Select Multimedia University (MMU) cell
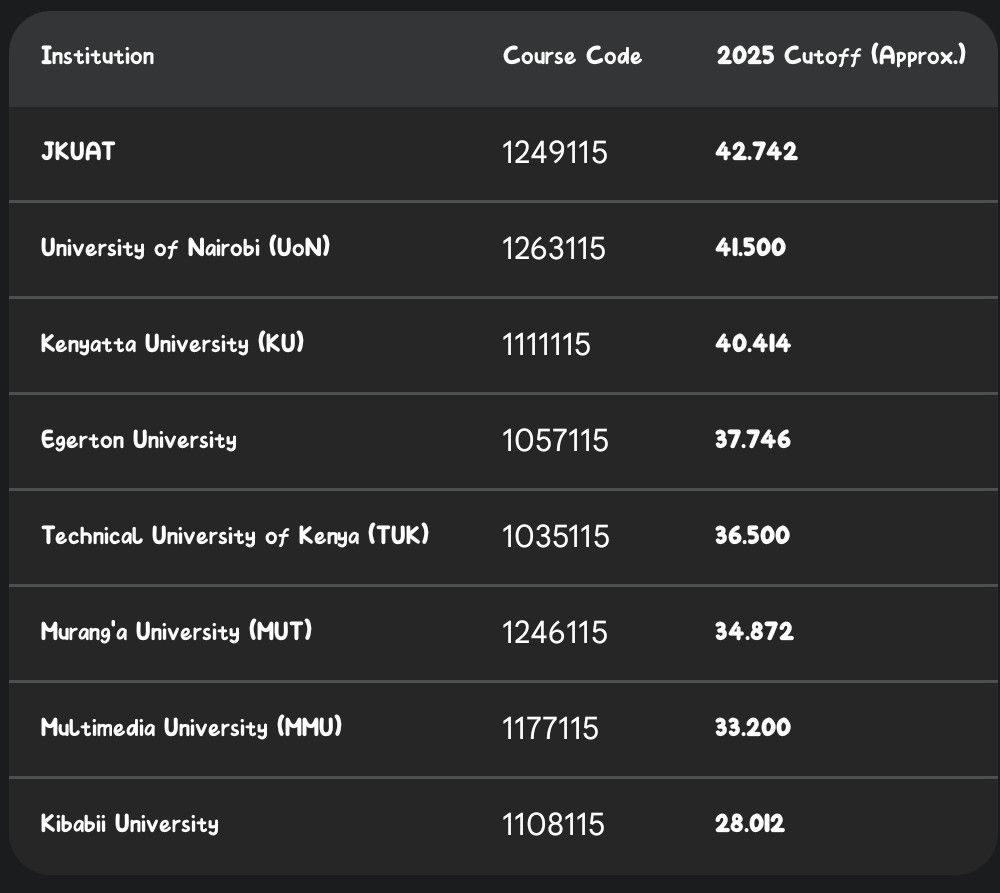 point(191,727)
